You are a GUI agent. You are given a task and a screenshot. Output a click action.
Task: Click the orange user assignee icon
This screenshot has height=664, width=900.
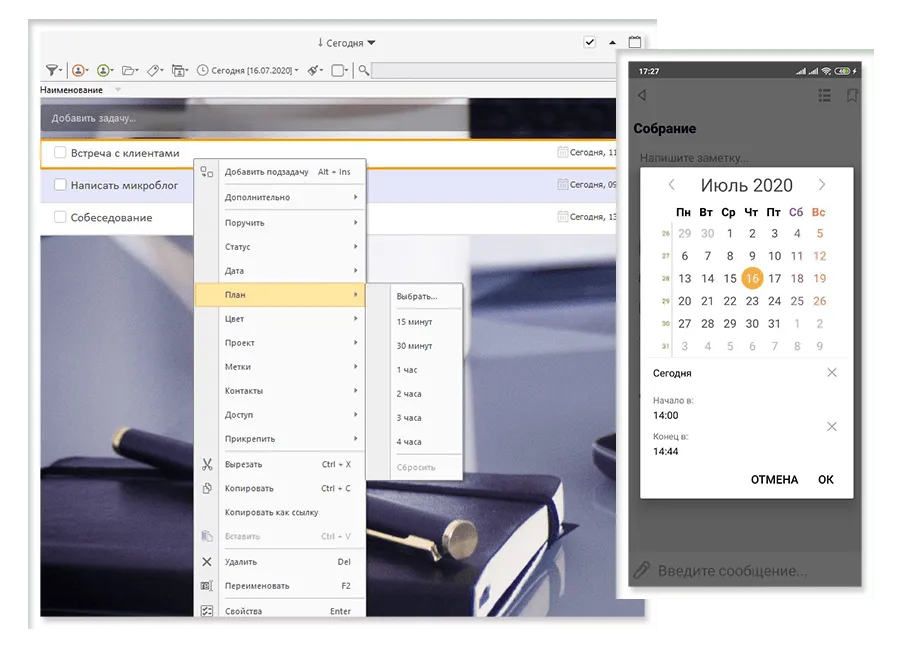[78, 70]
